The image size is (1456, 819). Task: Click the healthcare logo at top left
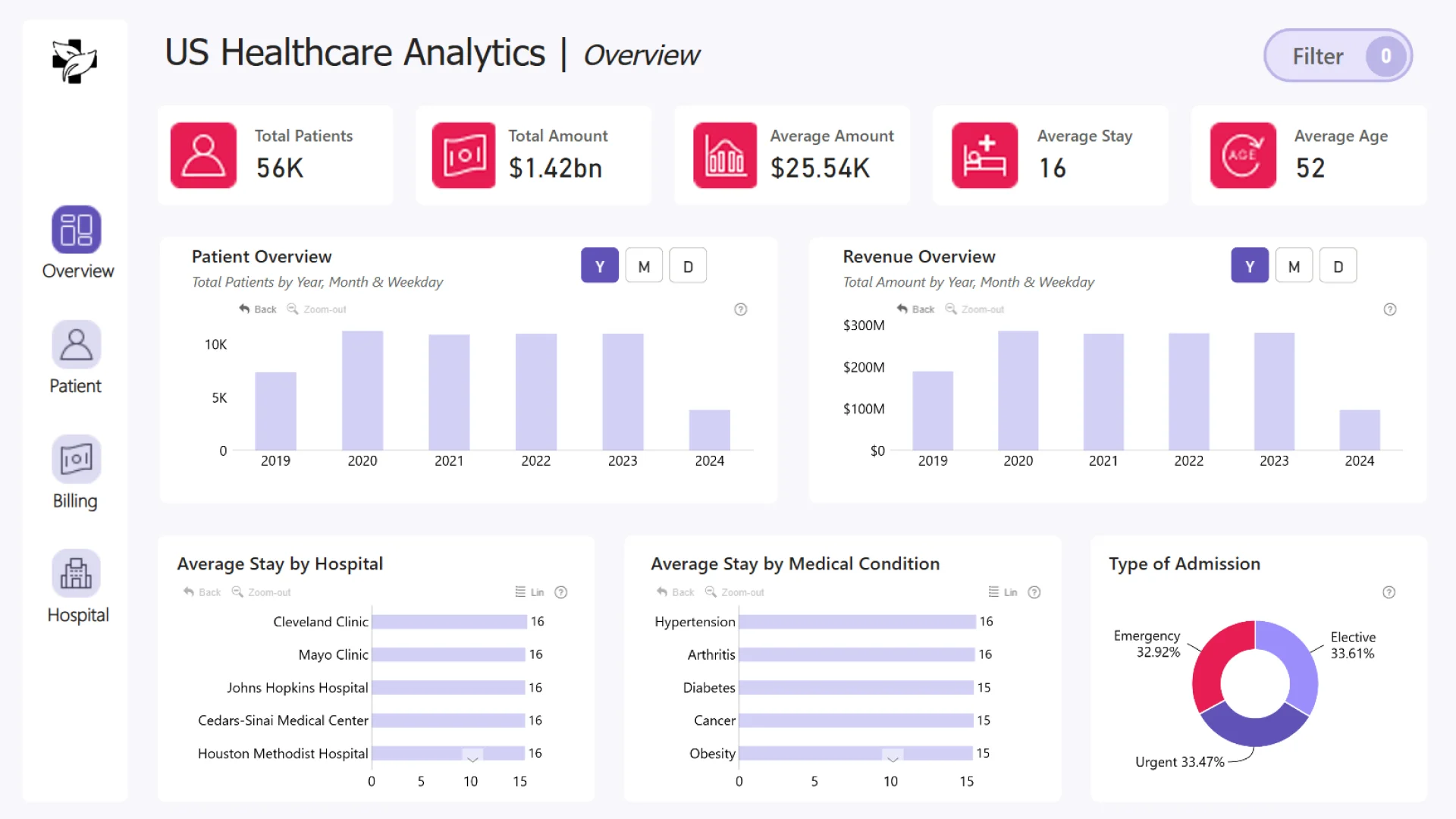74,61
